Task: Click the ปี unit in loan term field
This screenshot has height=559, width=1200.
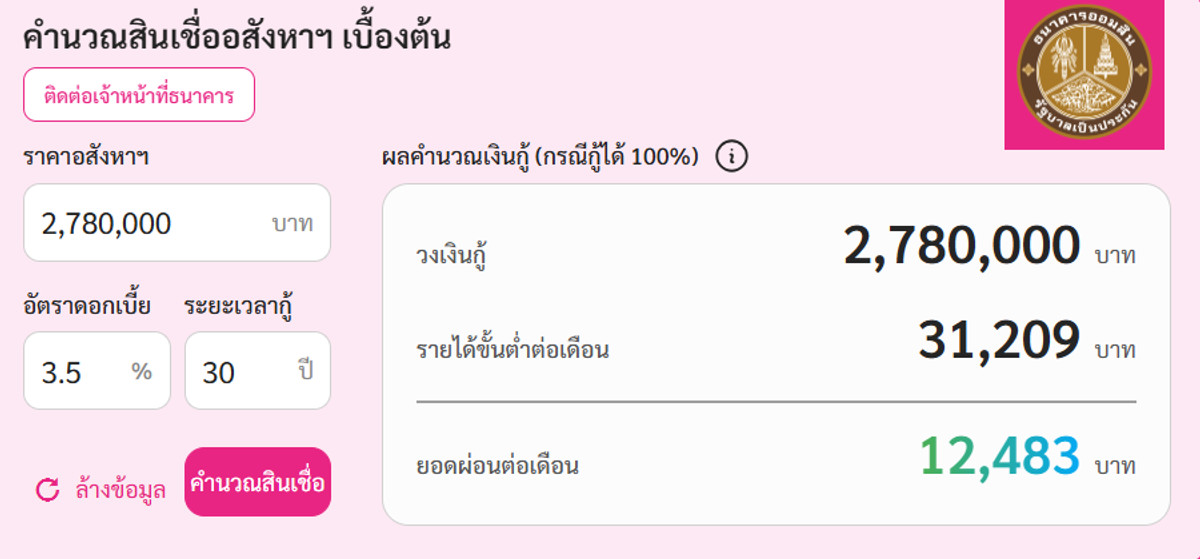Action: [306, 371]
